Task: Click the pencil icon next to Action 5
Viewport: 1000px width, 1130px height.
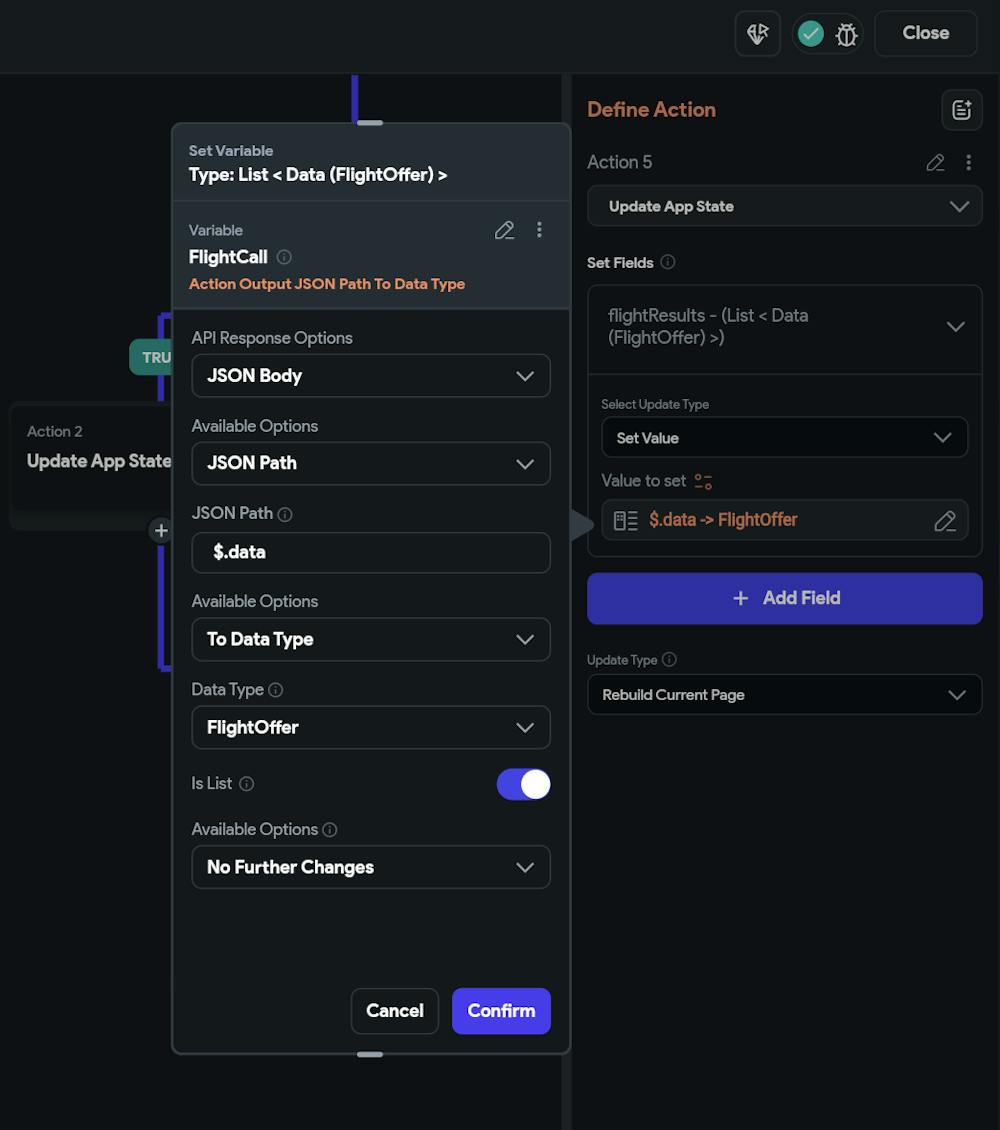Action: pos(935,162)
